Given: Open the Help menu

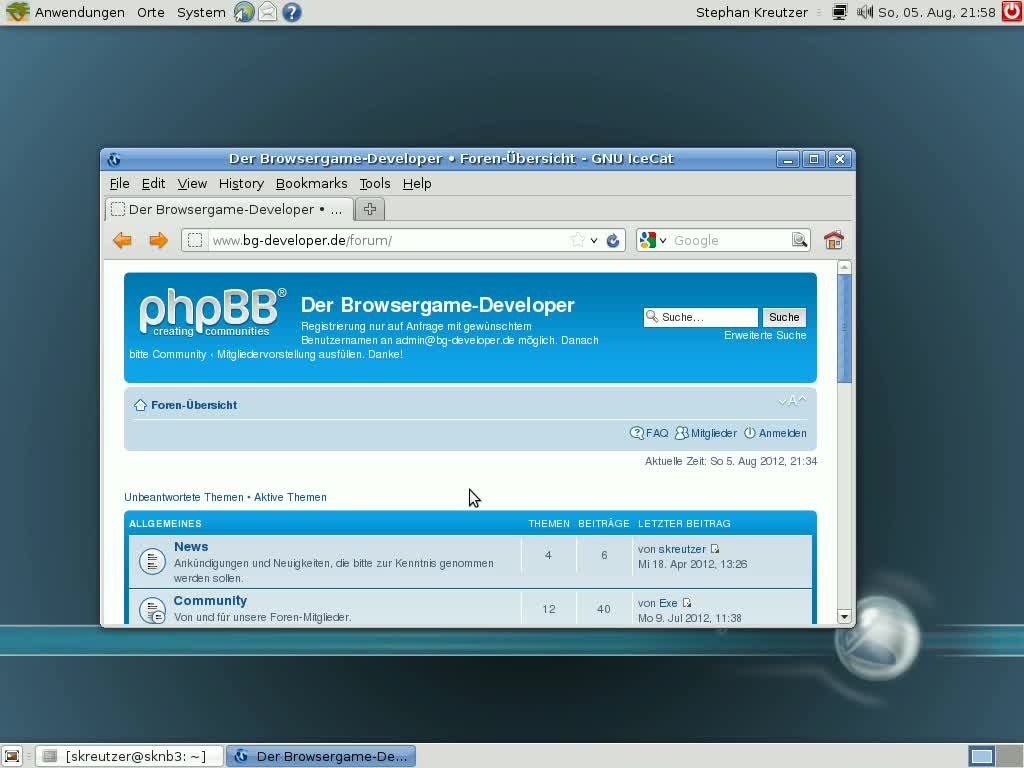Looking at the screenshot, I should (417, 184).
